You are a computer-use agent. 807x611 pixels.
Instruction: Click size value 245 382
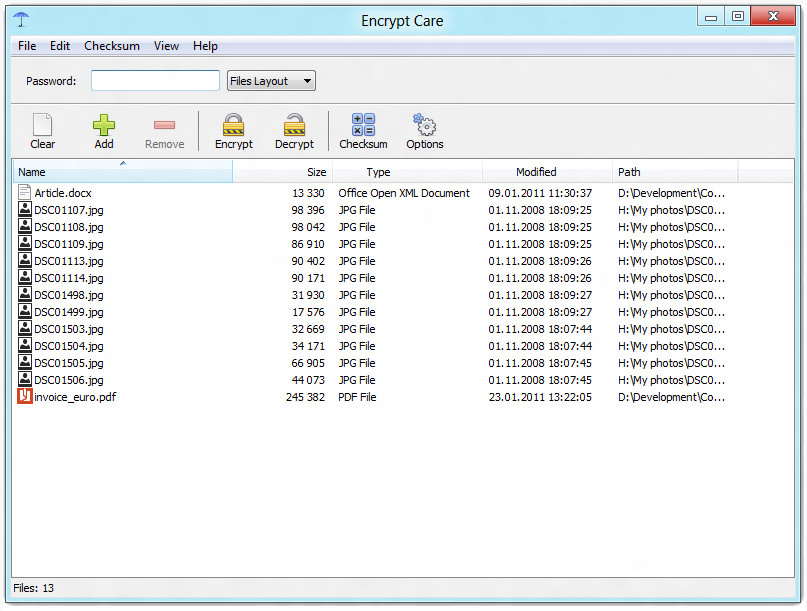tap(305, 397)
